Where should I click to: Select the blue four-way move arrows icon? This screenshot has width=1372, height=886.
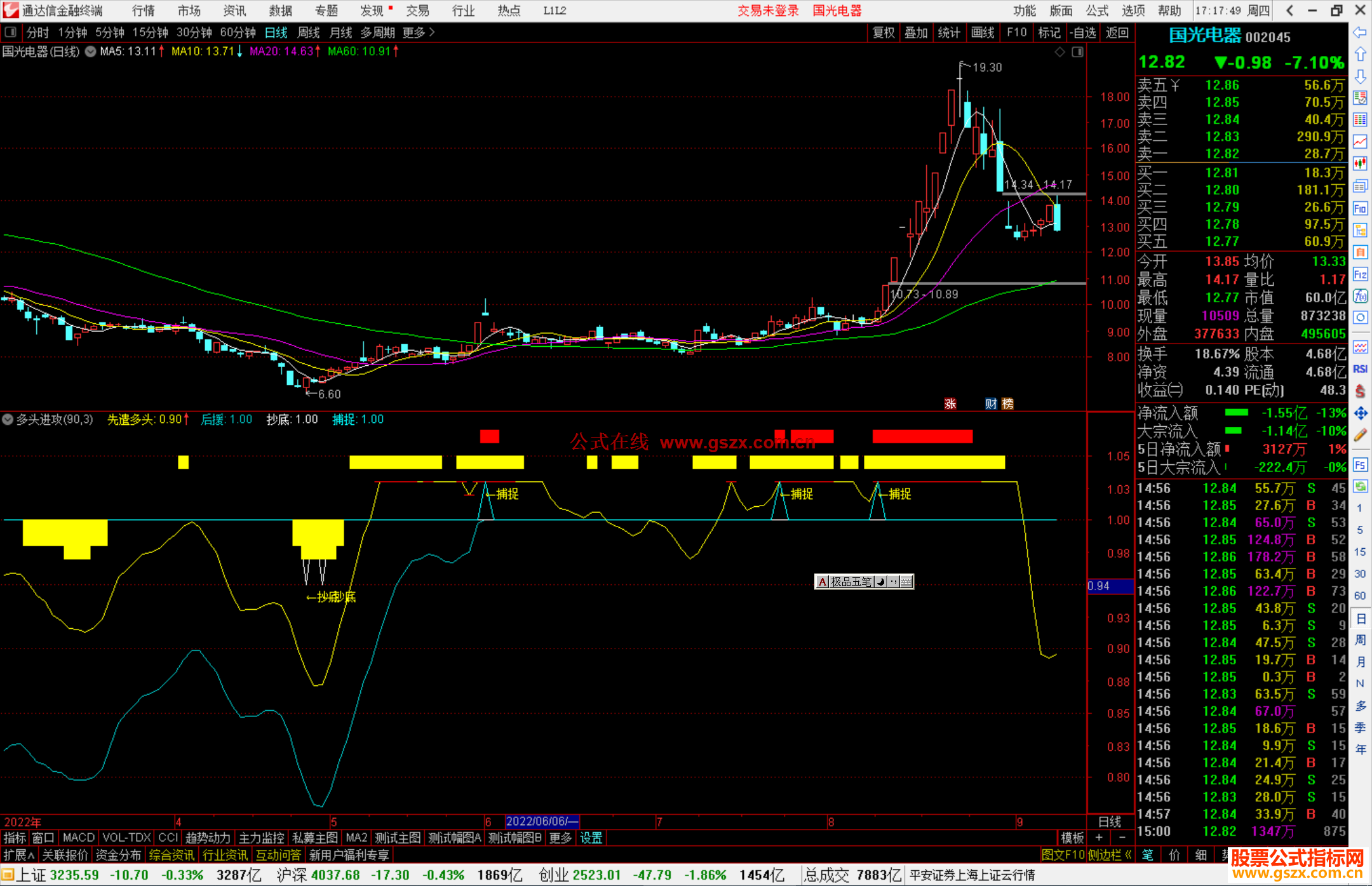coord(1360,413)
